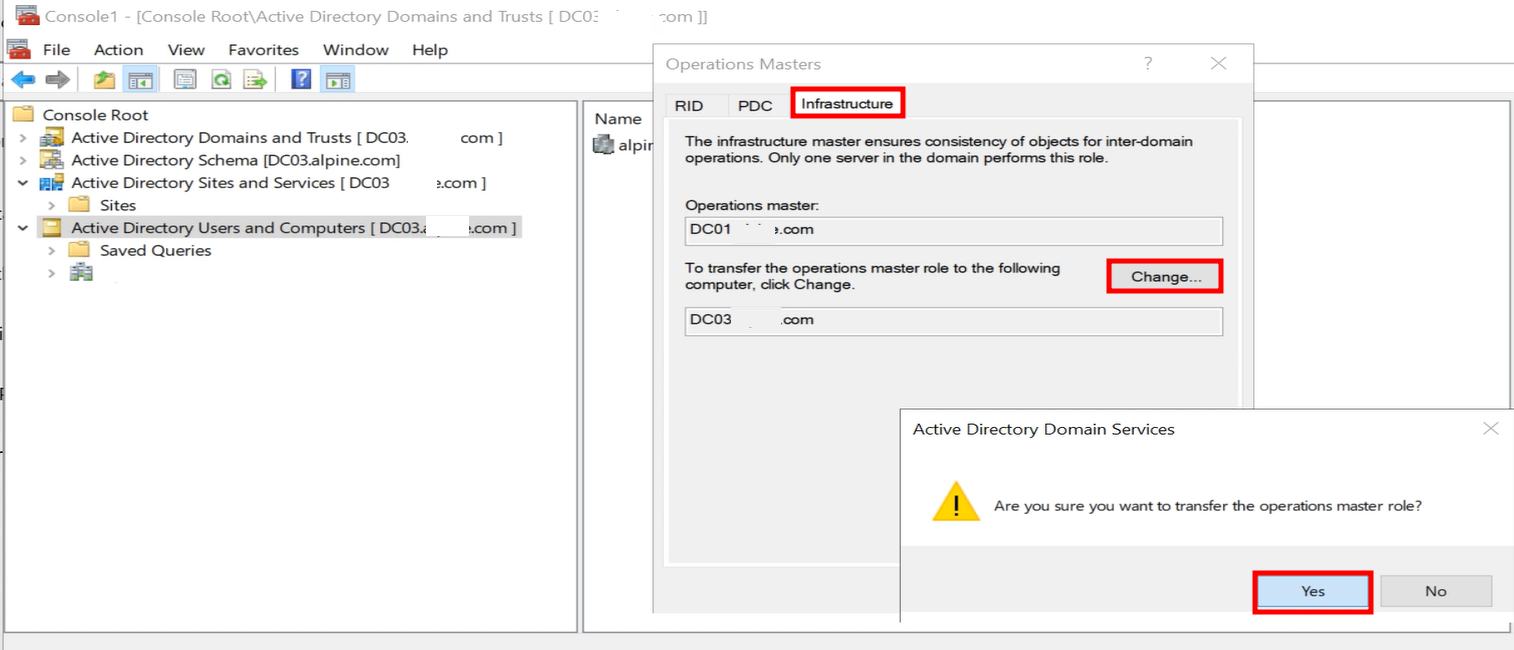The height and width of the screenshot is (650, 1514).
Task: Click Active Directory Domains and Trusts icon
Action: coord(52,137)
